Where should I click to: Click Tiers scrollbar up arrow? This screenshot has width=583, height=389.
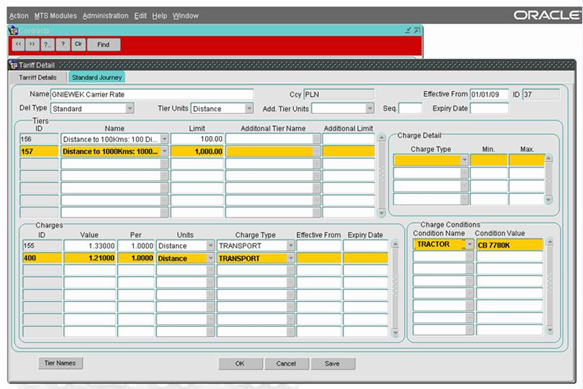[381, 138]
